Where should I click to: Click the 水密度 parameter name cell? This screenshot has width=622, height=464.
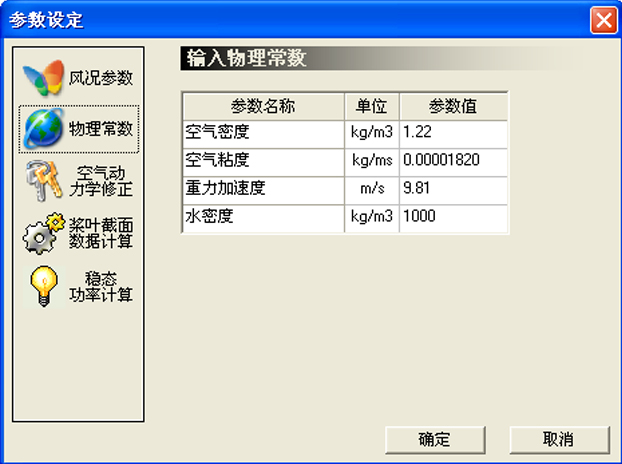pos(263,216)
